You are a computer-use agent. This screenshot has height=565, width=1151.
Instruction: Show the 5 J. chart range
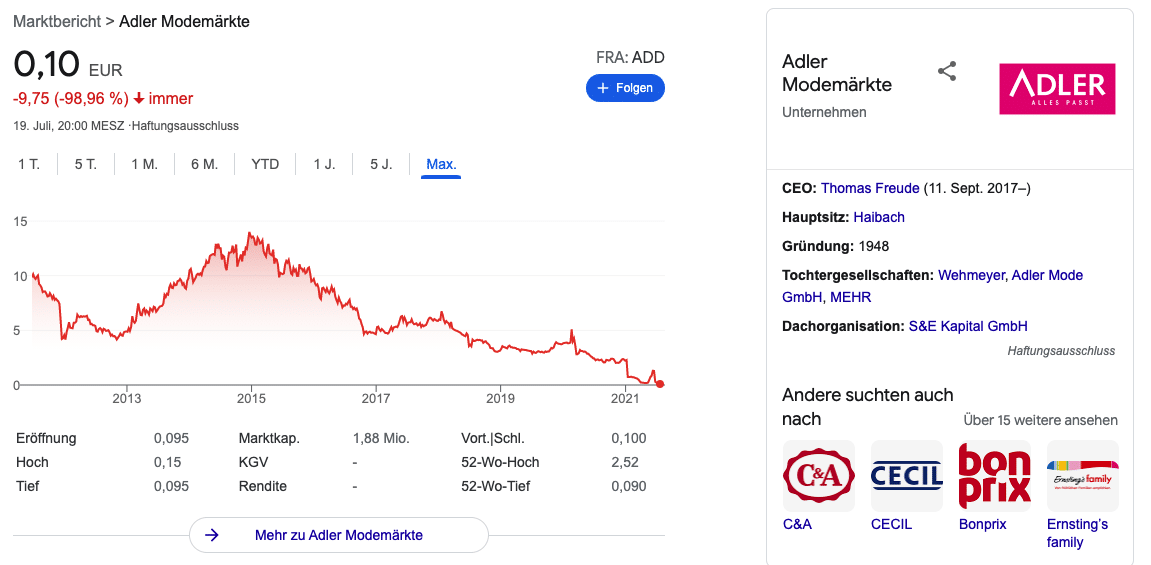click(381, 164)
